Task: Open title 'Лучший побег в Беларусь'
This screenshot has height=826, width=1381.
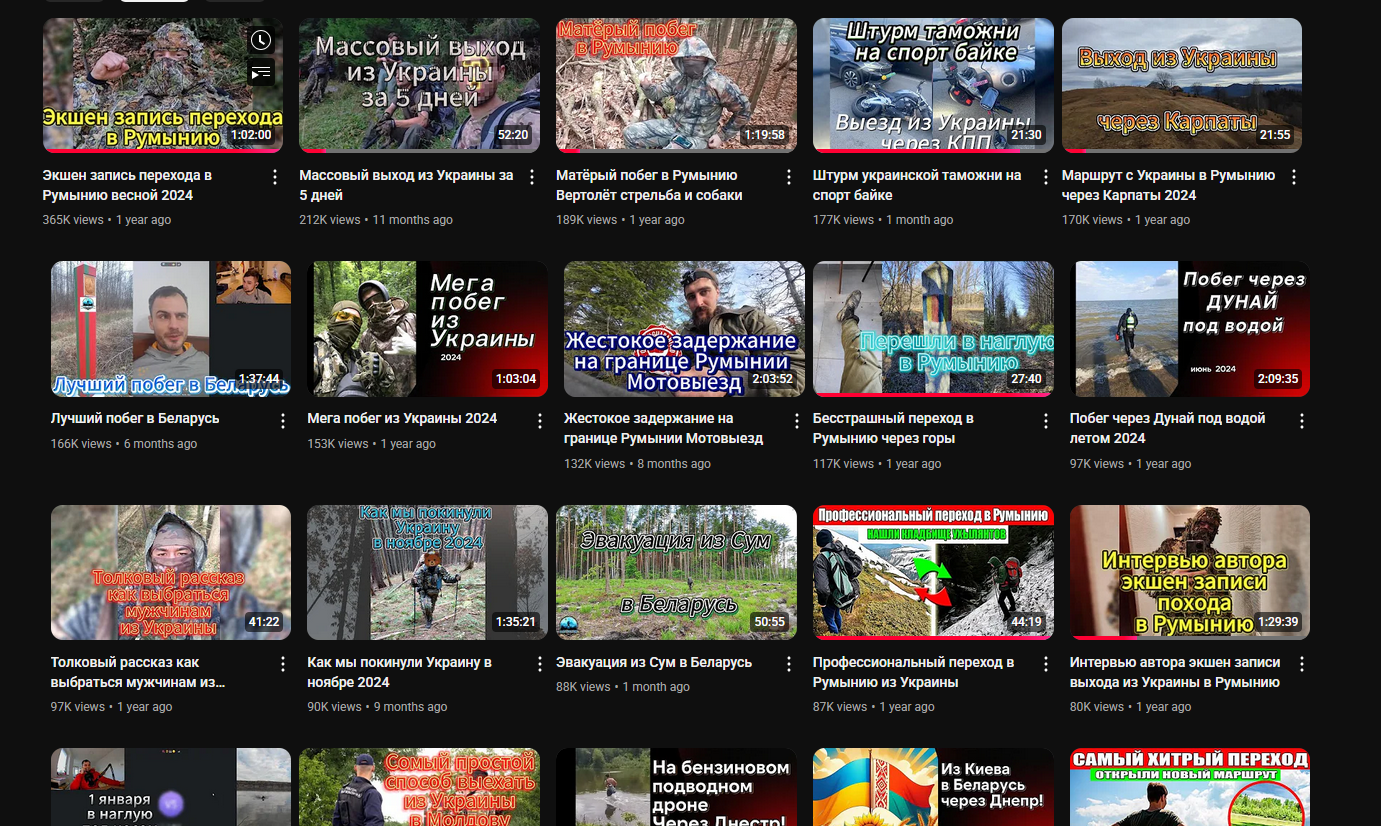Action: point(135,418)
